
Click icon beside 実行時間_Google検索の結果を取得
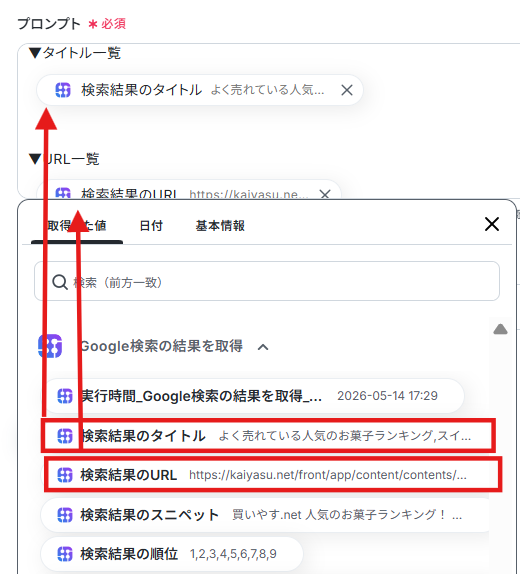pos(65,396)
